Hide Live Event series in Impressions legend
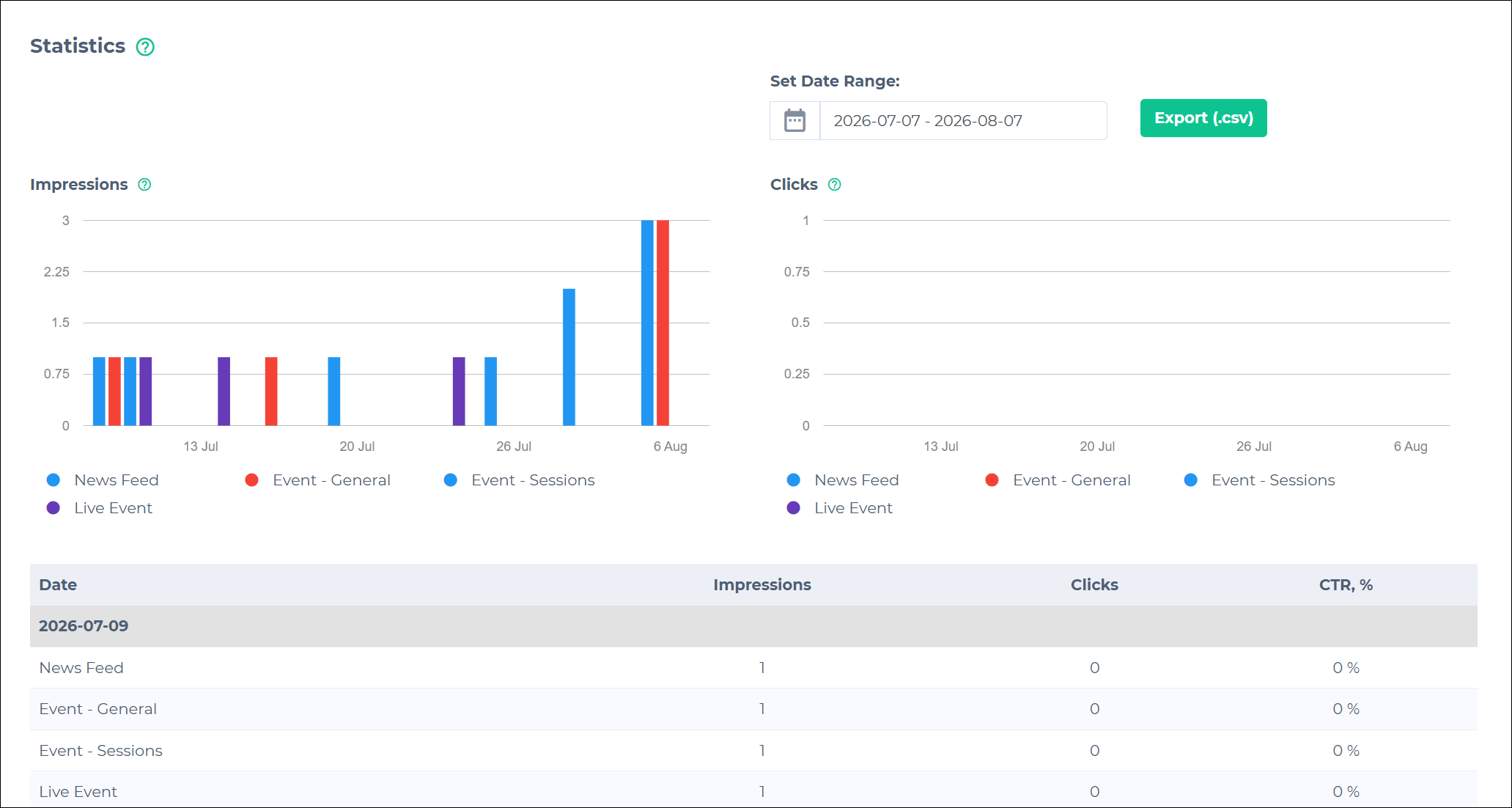 (x=99, y=508)
